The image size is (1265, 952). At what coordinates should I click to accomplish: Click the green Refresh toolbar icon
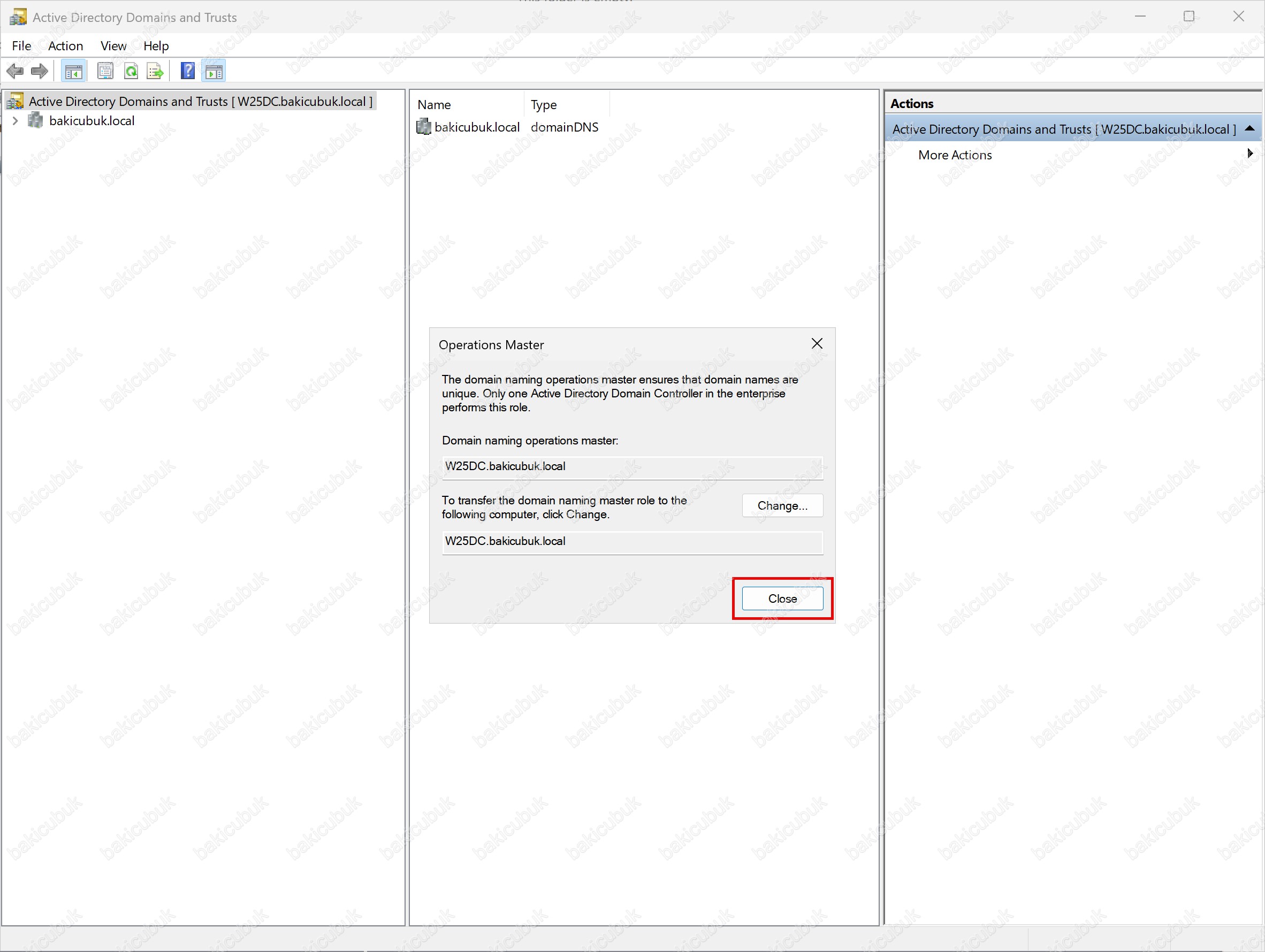click(x=131, y=72)
